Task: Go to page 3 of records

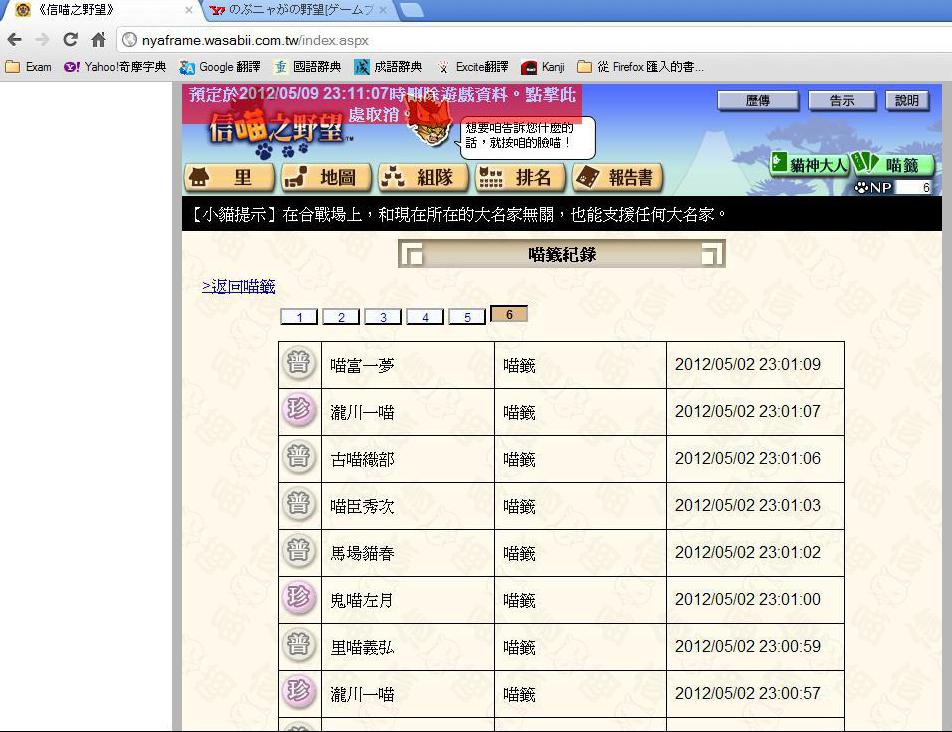Action: 383,317
